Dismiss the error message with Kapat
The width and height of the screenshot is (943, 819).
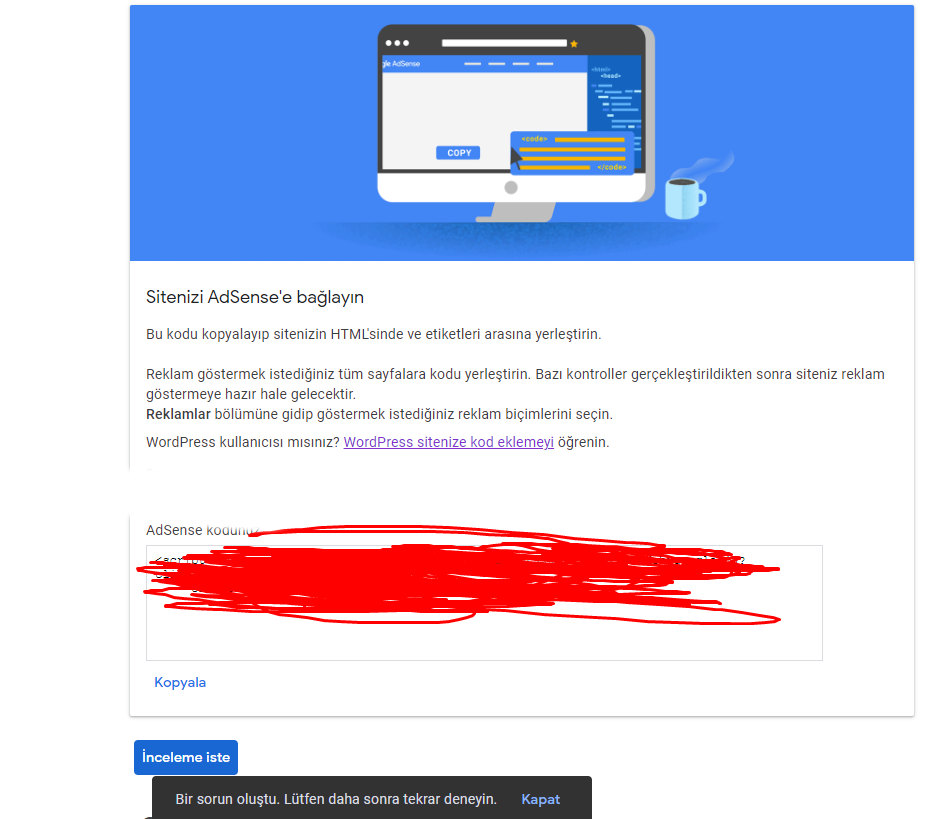(540, 799)
